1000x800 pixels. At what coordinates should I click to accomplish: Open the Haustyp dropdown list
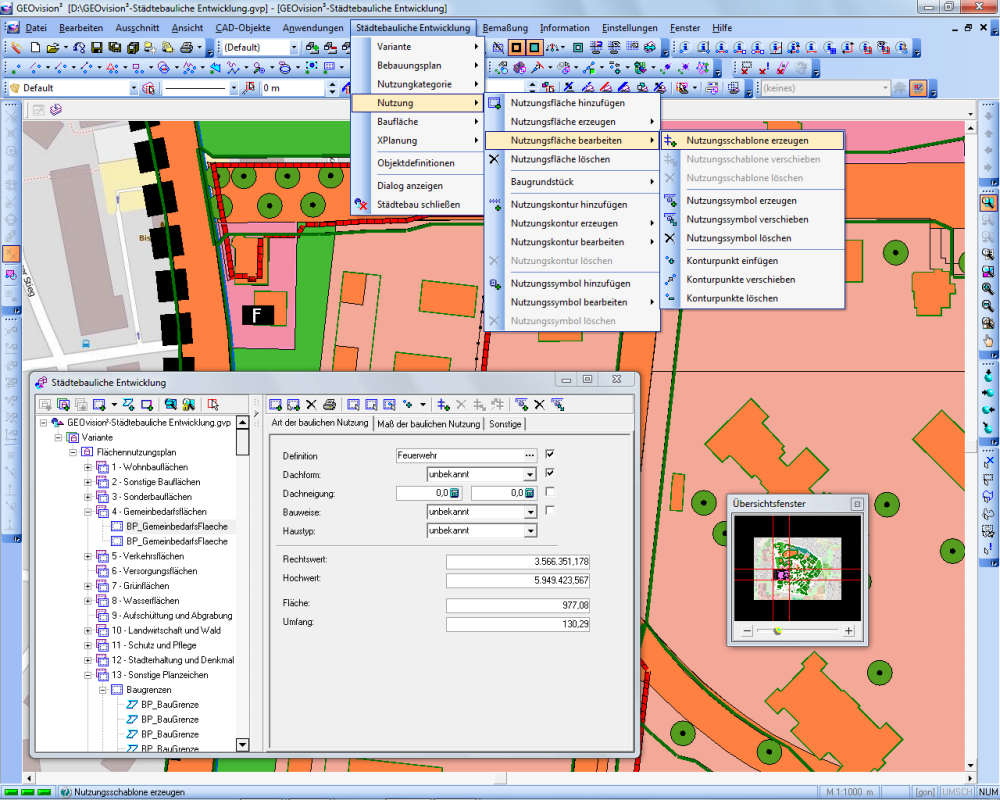pyautogui.click(x=530, y=531)
